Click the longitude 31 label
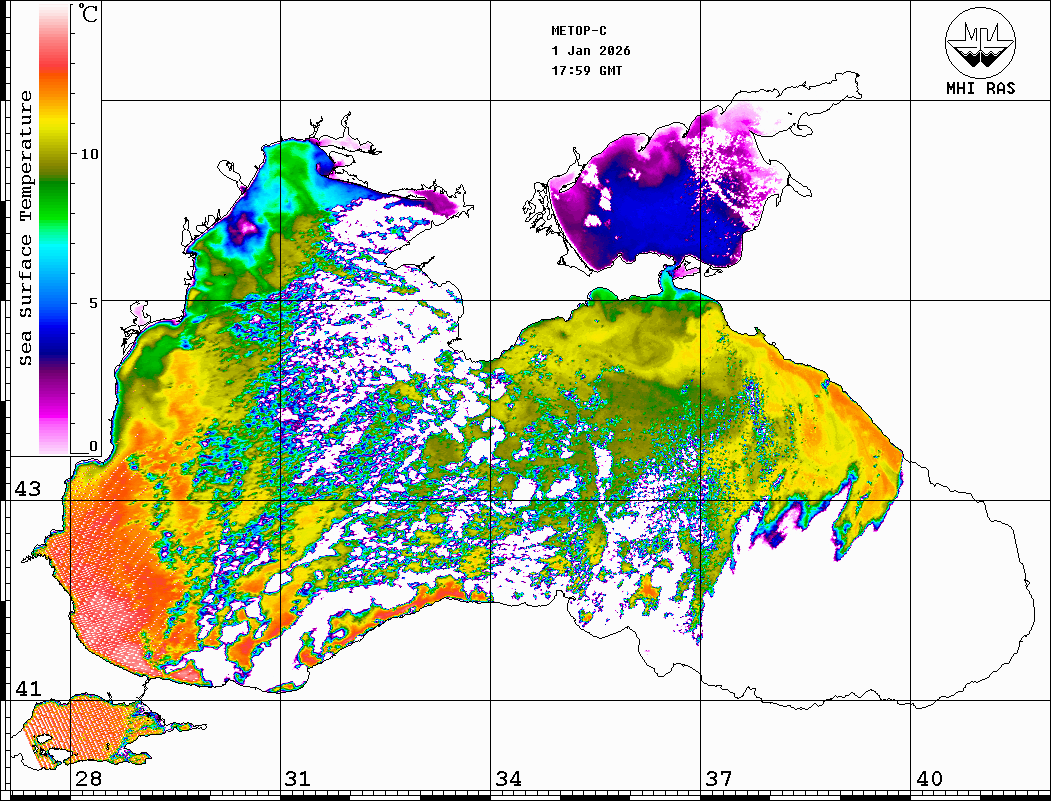Viewport: 1051px width, 801px height. (x=297, y=779)
